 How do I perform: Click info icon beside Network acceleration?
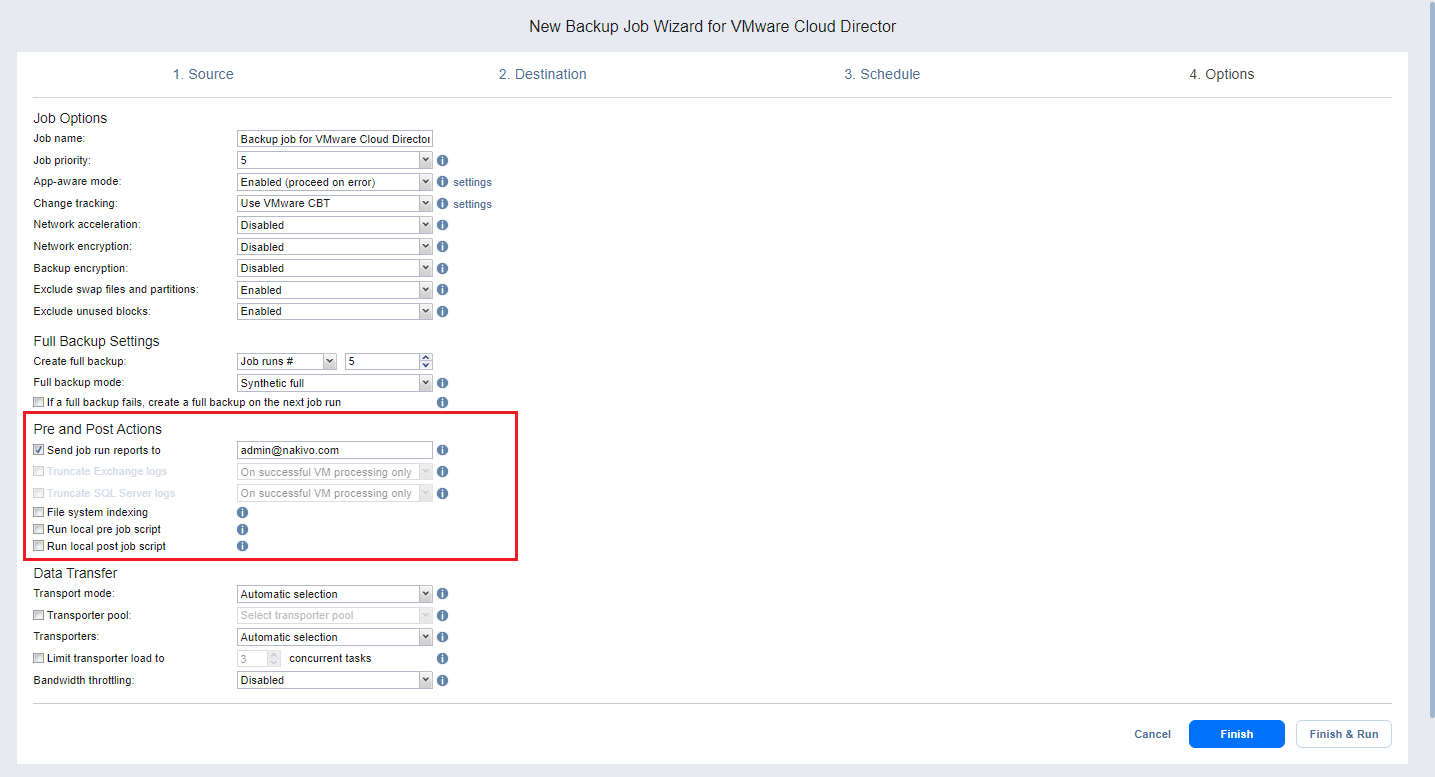point(442,225)
